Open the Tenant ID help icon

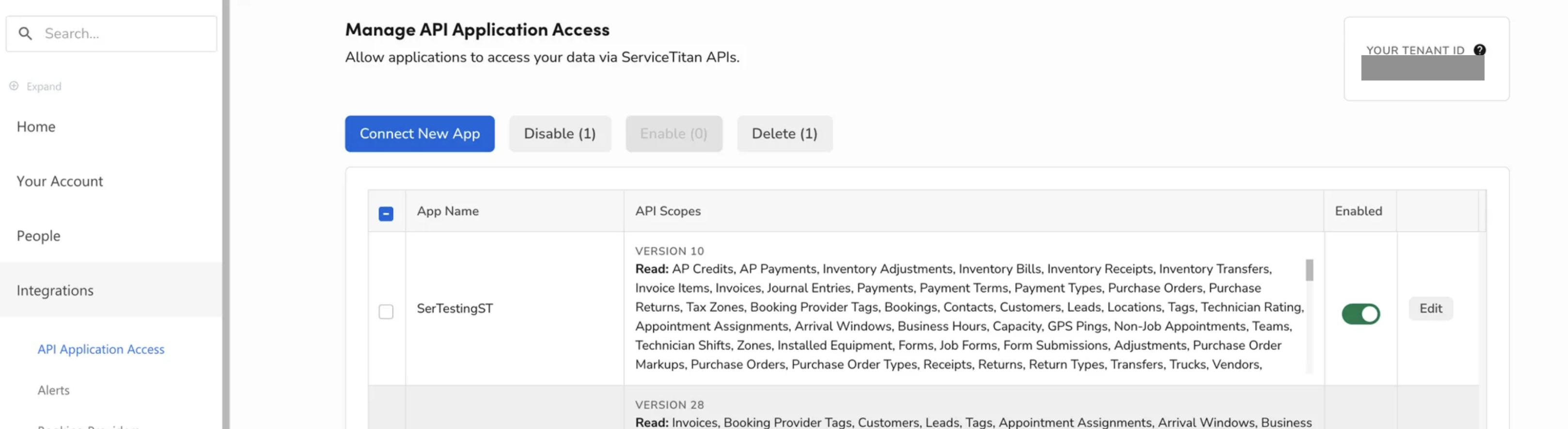click(1479, 50)
